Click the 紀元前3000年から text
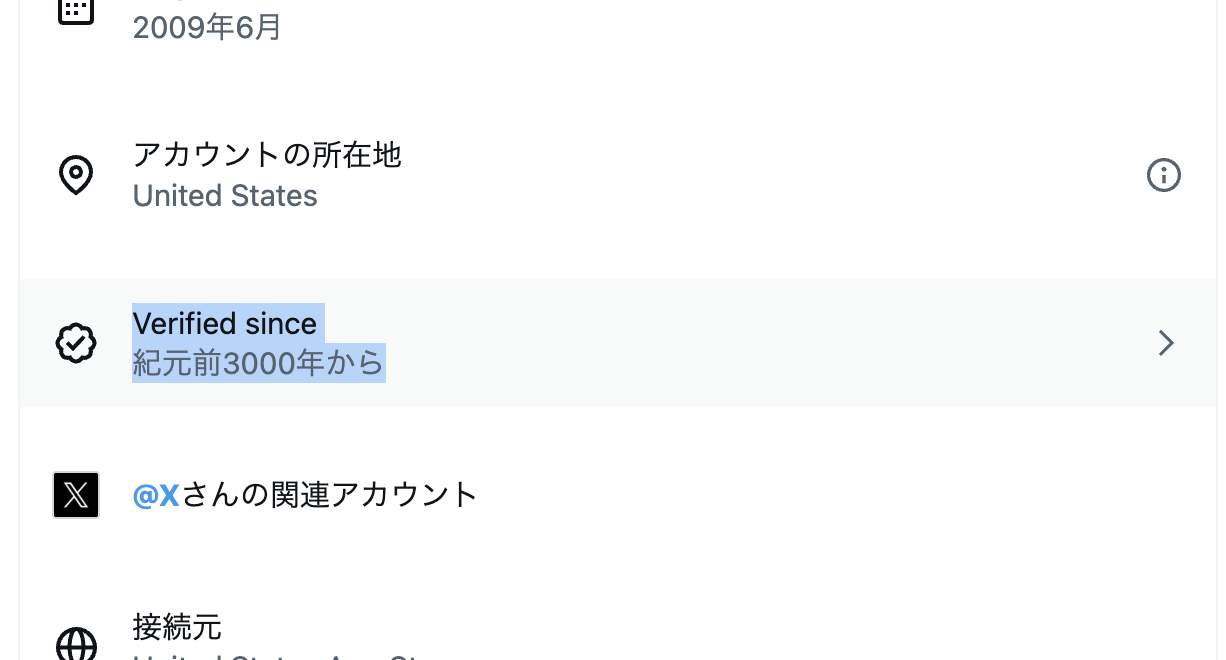Viewport: 1226px width, 660px height. tap(258, 363)
